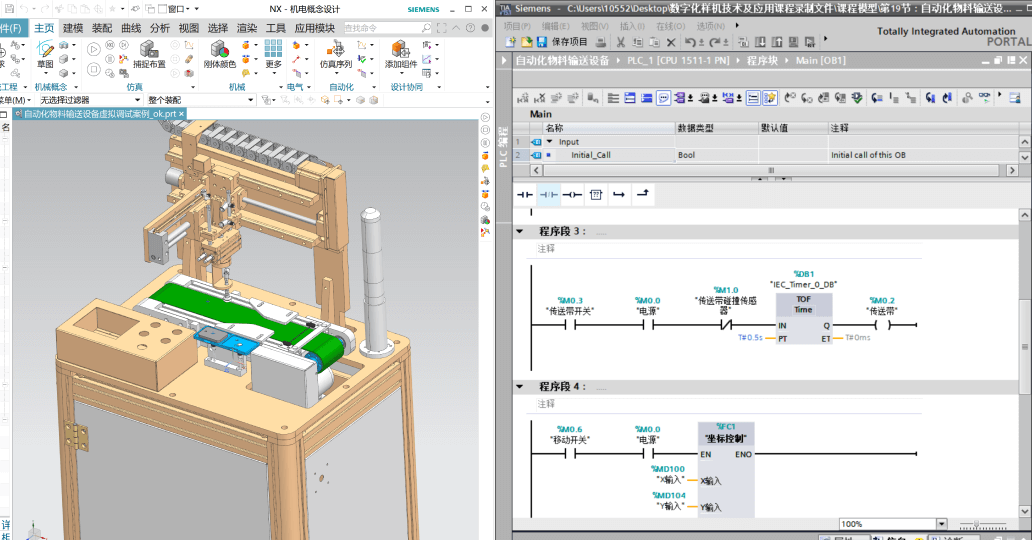Open the 窗口 window dropdown in NX
1032x540 pixels.
[x=177, y=9]
